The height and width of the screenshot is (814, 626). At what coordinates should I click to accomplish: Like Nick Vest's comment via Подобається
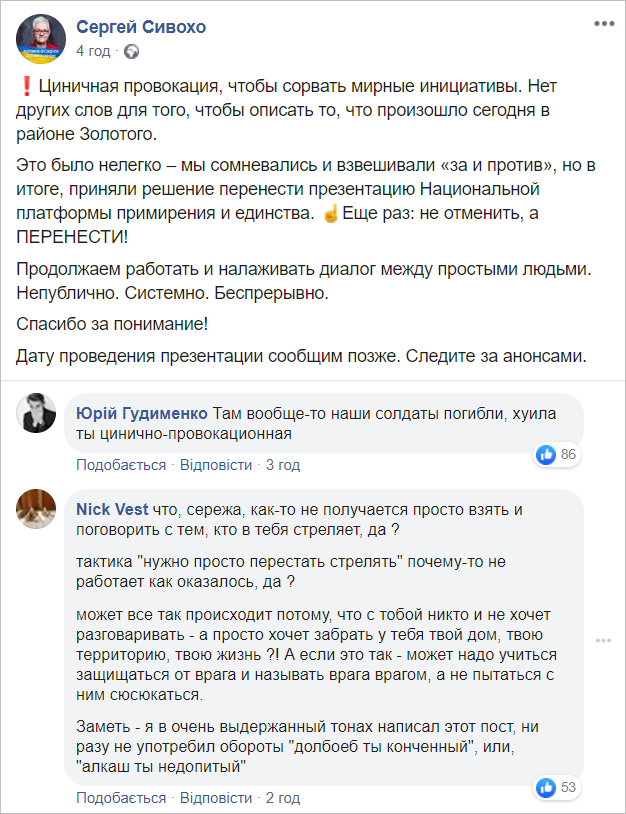(x=121, y=798)
